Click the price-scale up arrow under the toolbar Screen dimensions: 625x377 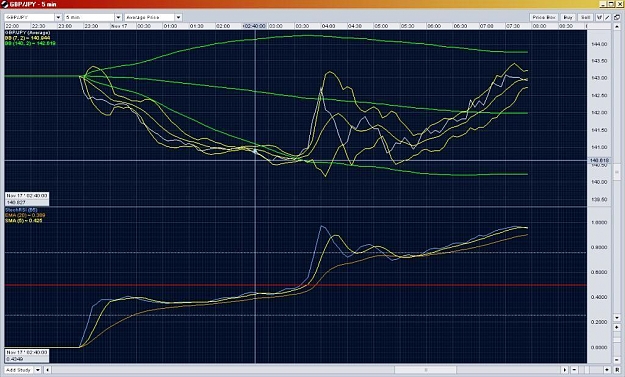tap(617, 26)
